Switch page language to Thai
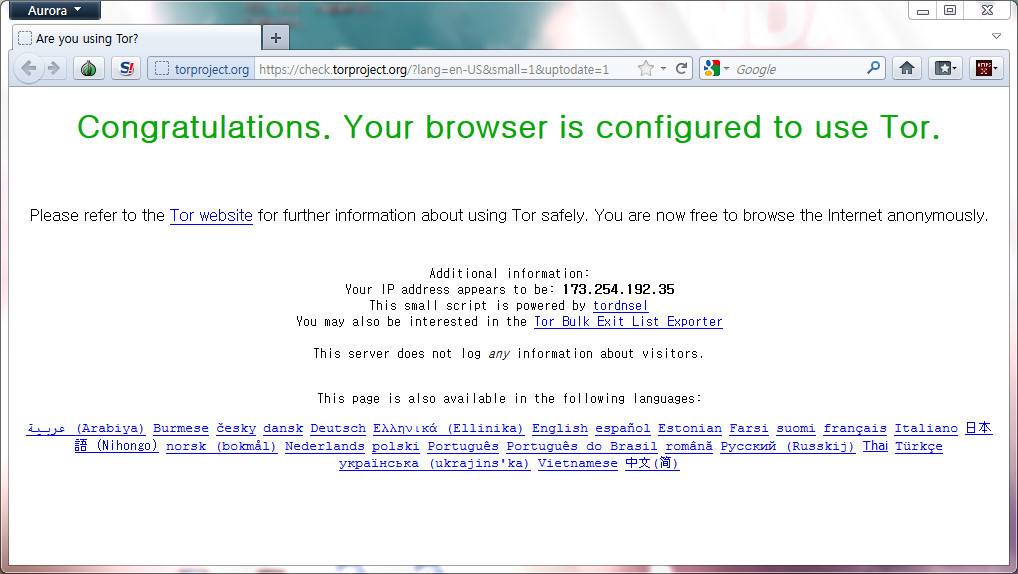 click(875, 445)
